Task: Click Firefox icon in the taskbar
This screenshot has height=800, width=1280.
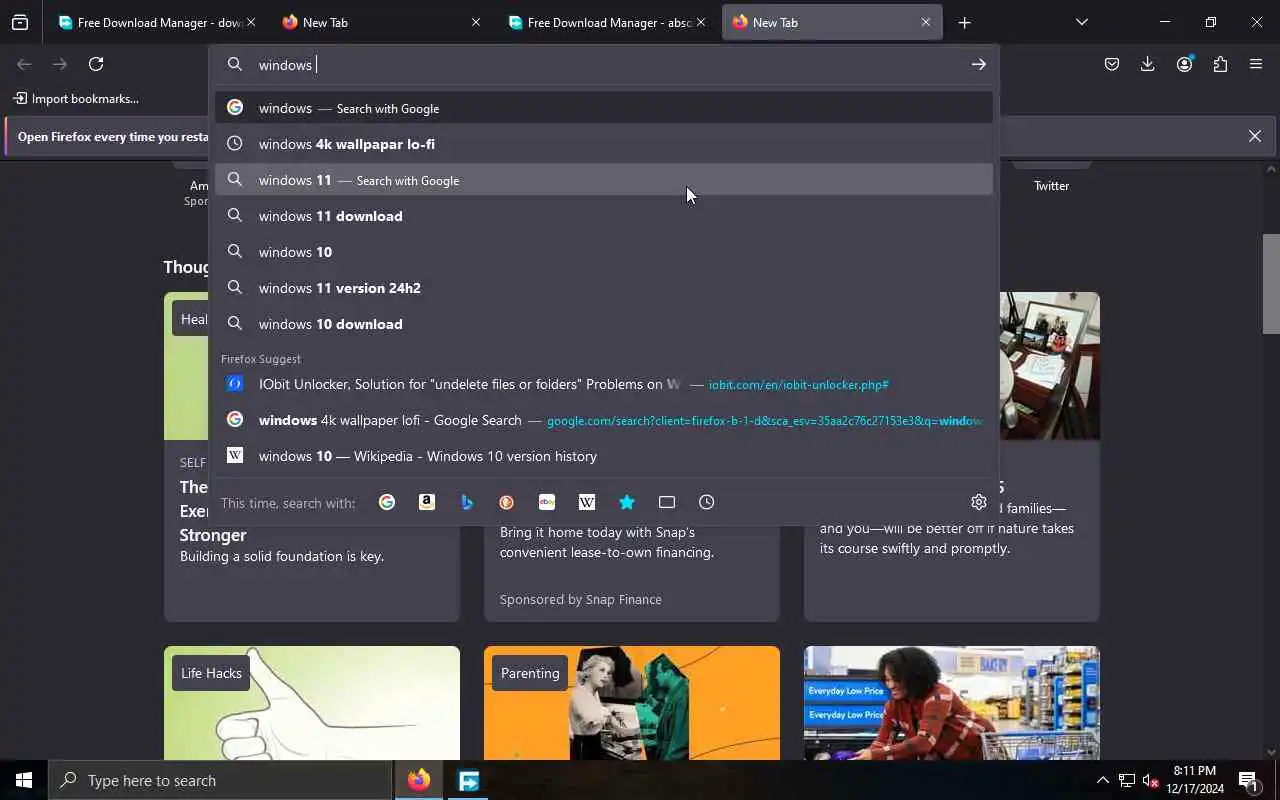Action: (x=419, y=780)
